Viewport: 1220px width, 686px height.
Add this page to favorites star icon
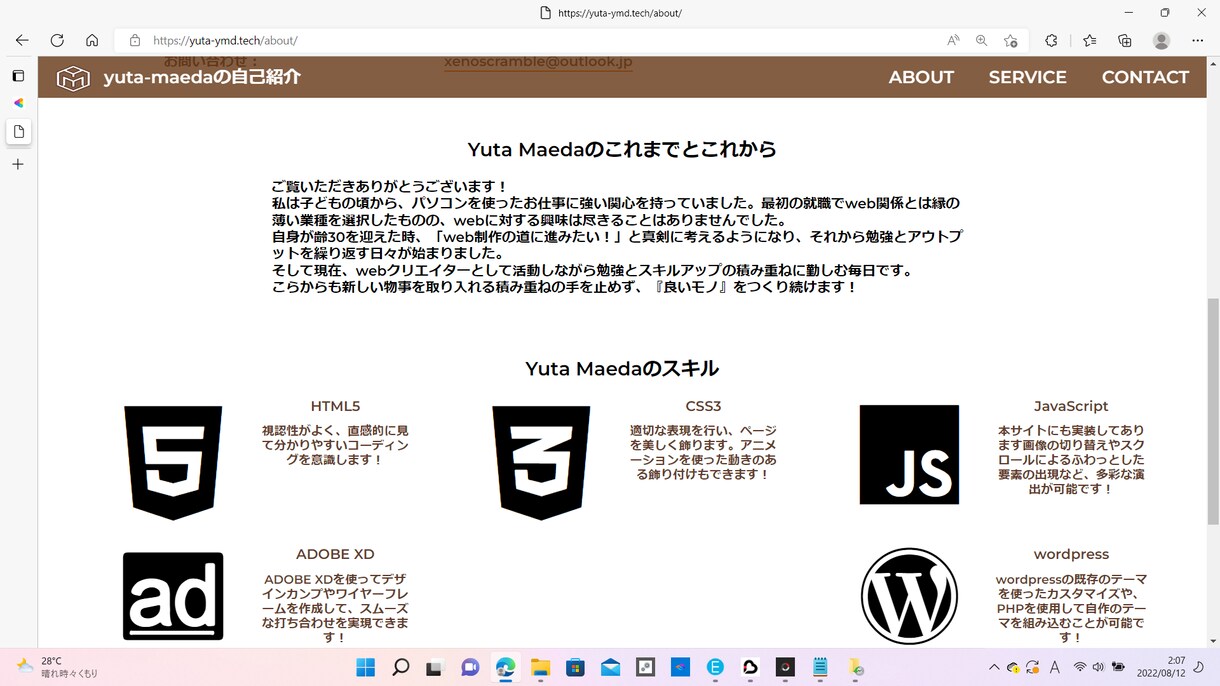pyautogui.click(x=1010, y=41)
